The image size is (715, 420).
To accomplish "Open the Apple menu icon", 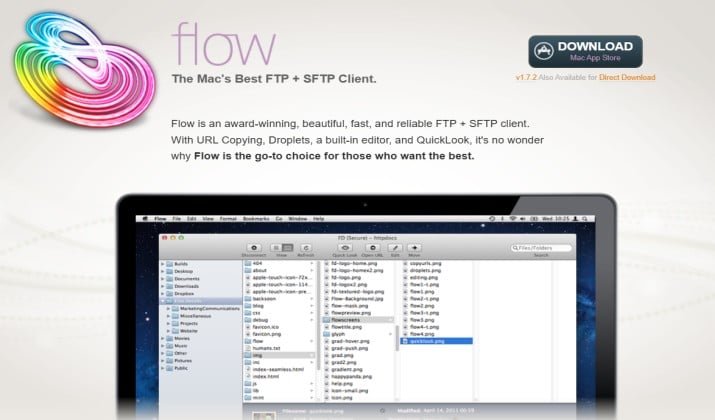I will coord(145,219).
